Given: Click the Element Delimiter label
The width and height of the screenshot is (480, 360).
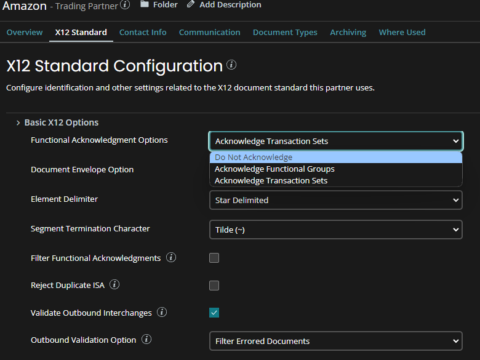Looking at the screenshot, I should coord(64,199).
